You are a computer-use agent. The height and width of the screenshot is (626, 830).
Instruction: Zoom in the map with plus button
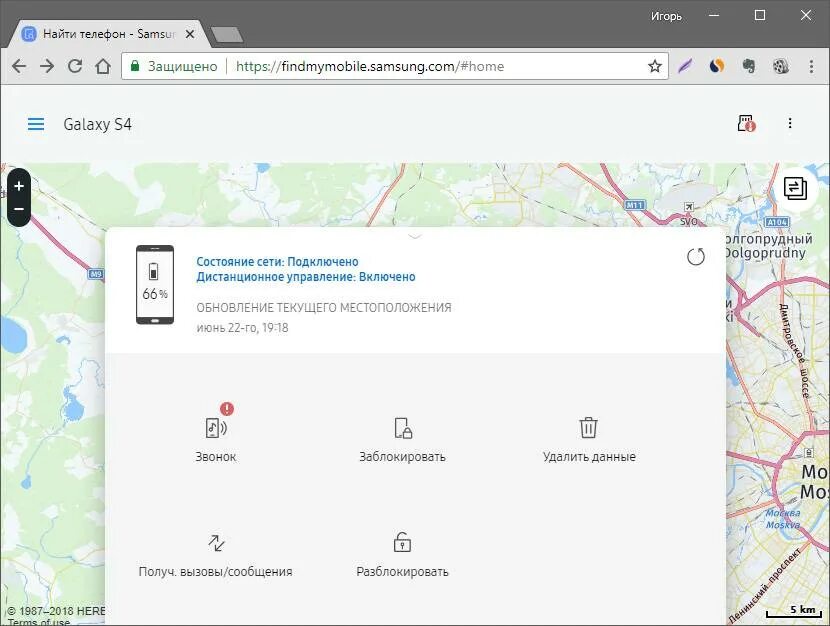19,186
